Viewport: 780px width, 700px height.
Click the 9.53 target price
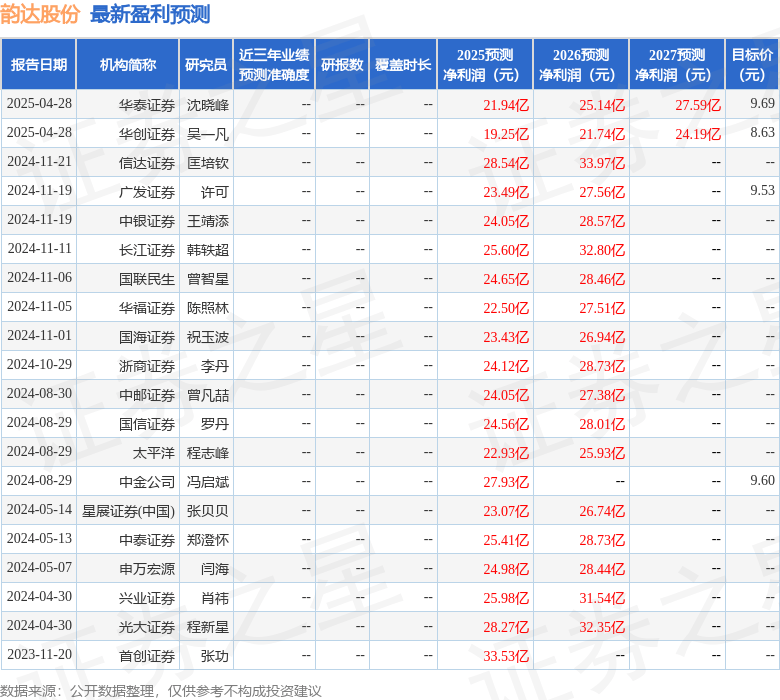click(x=763, y=191)
